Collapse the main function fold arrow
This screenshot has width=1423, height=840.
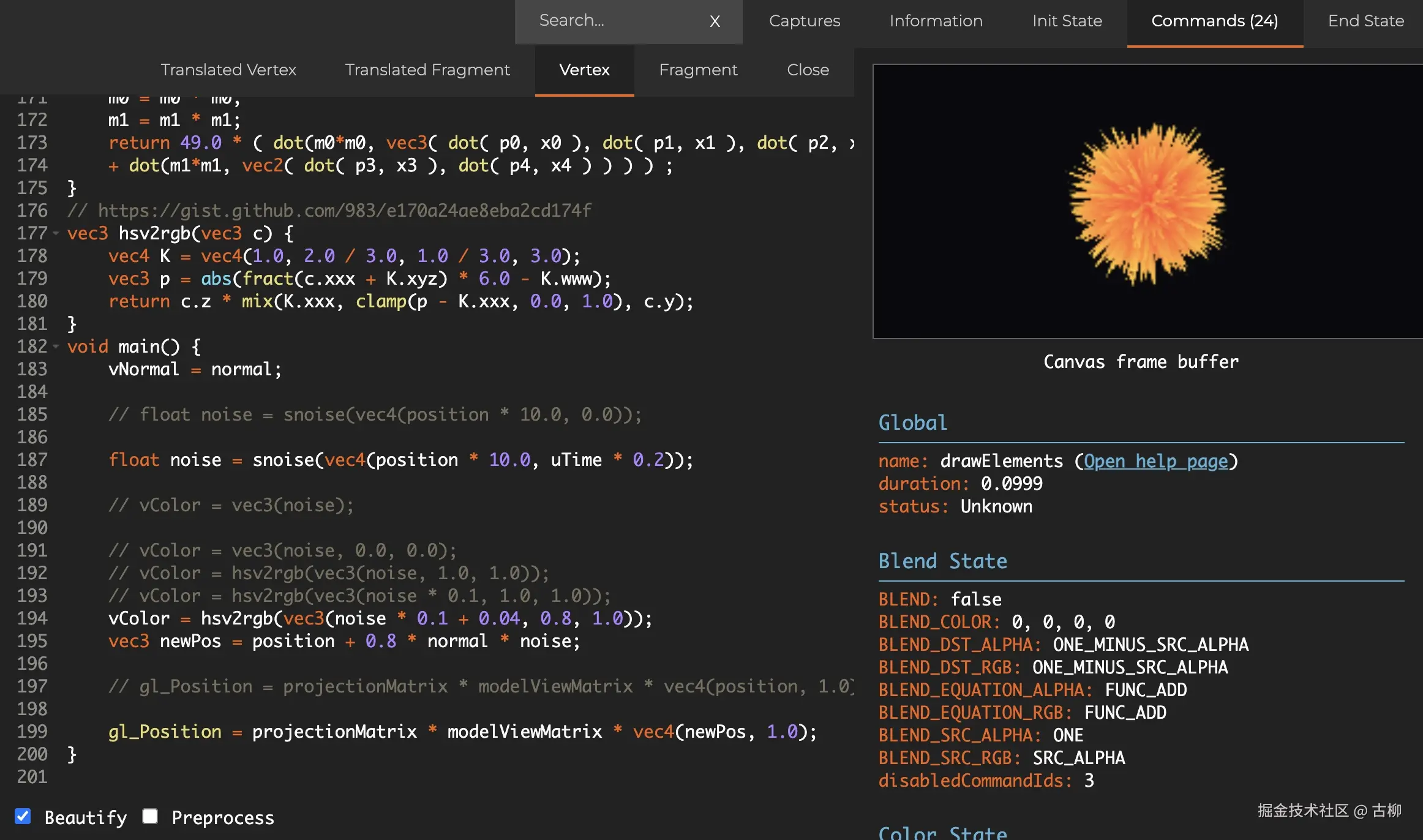(56, 347)
